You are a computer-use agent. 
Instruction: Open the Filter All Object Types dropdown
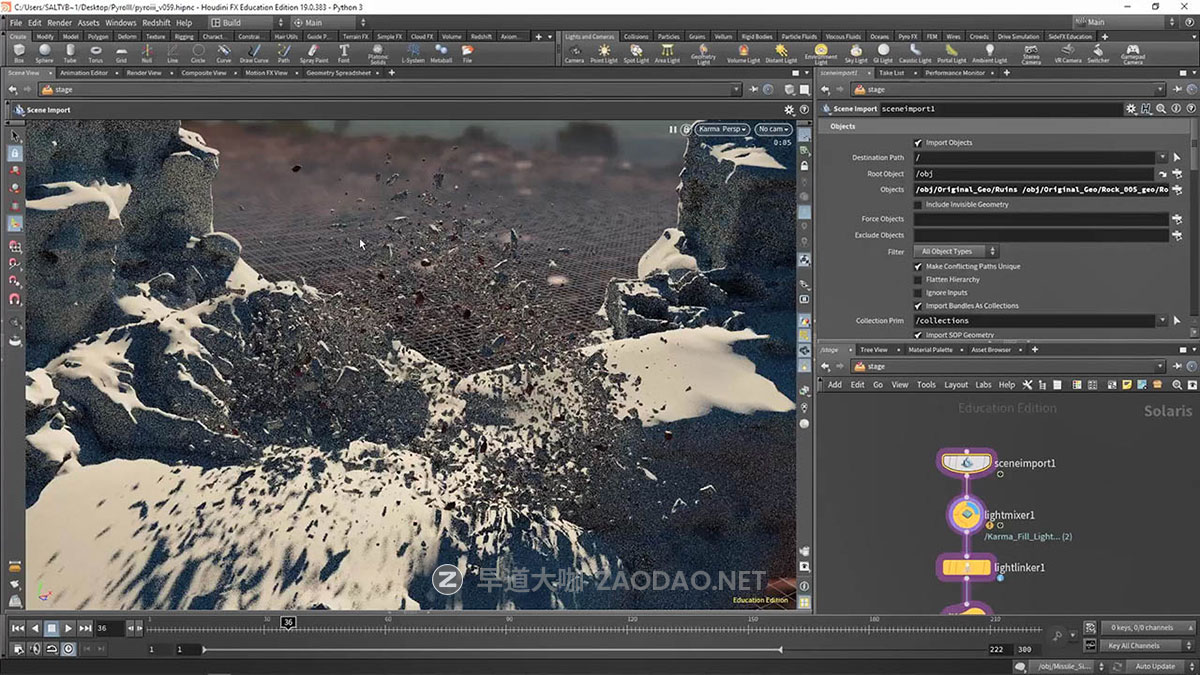[x=956, y=252]
